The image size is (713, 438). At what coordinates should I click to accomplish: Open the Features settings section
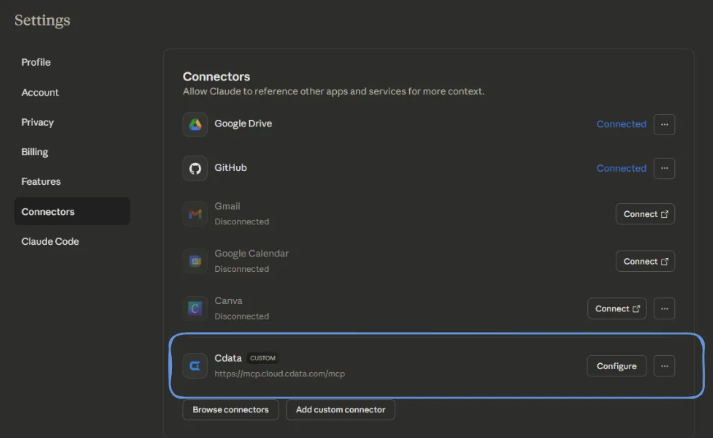tap(41, 181)
